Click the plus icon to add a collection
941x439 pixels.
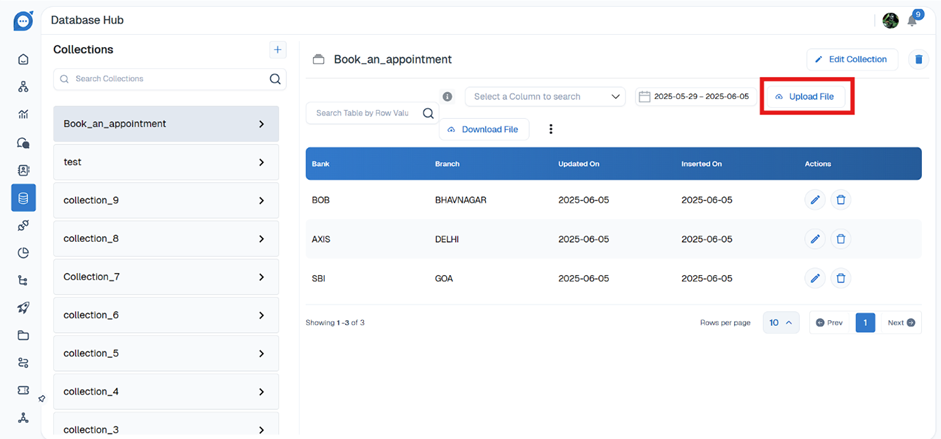pyautogui.click(x=277, y=50)
